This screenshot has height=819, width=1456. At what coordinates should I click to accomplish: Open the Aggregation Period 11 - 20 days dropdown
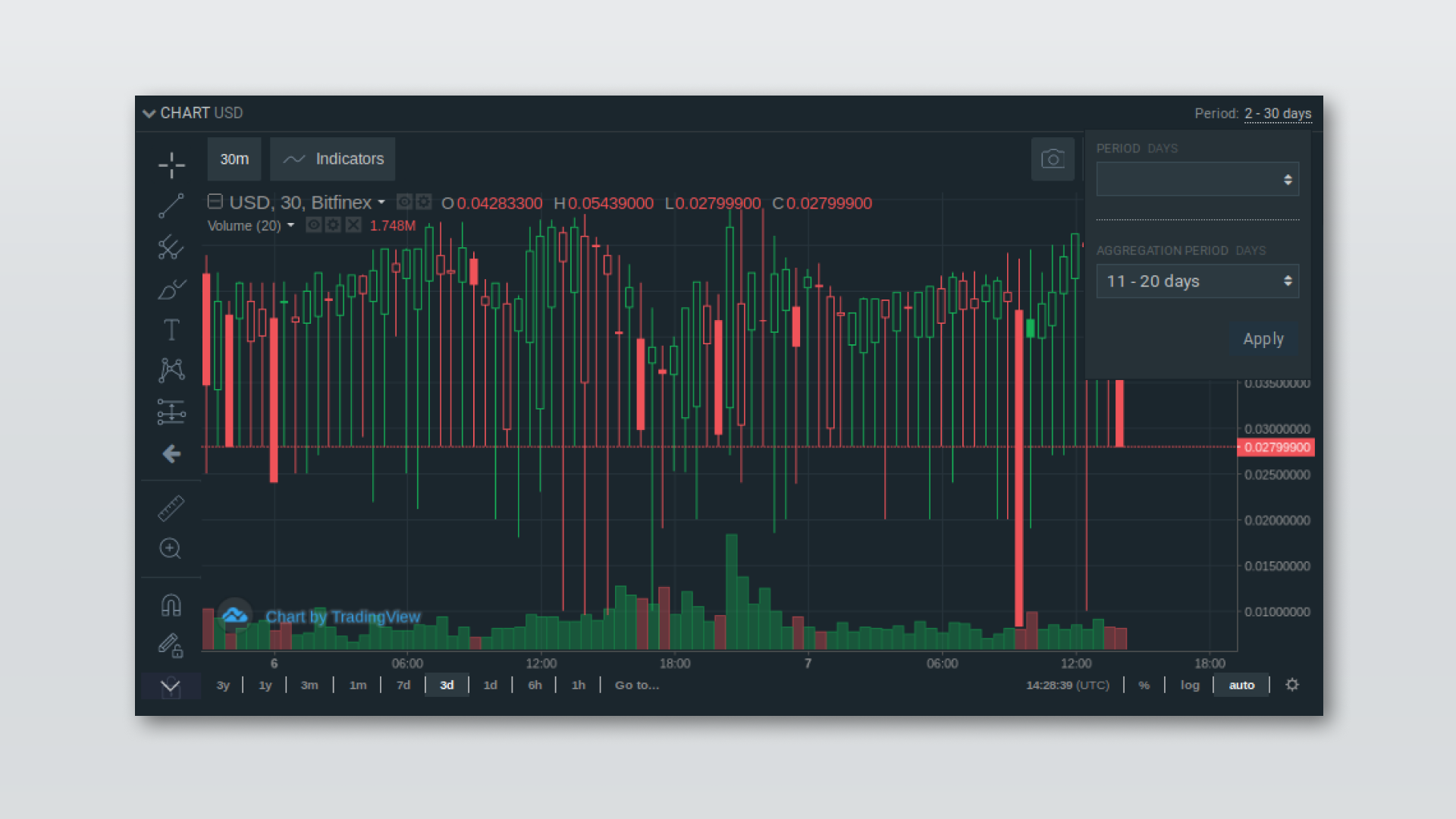click(x=1197, y=281)
